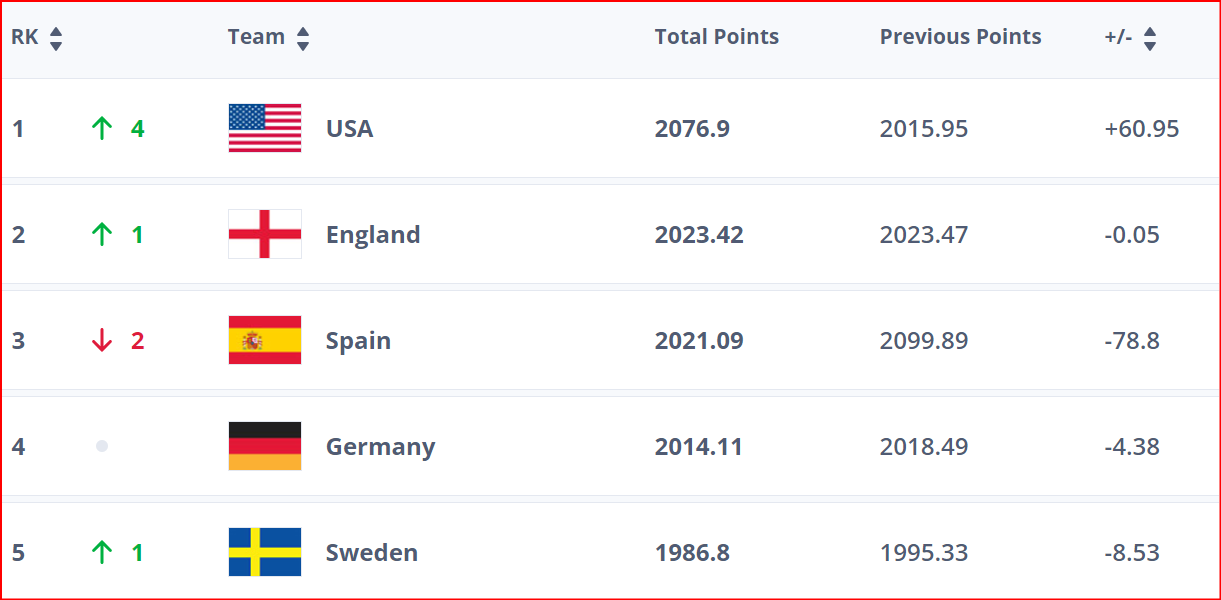Click Spain's red down arrow rank indicator
Screen dimensions: 1221x600
[x=102, y=341]
